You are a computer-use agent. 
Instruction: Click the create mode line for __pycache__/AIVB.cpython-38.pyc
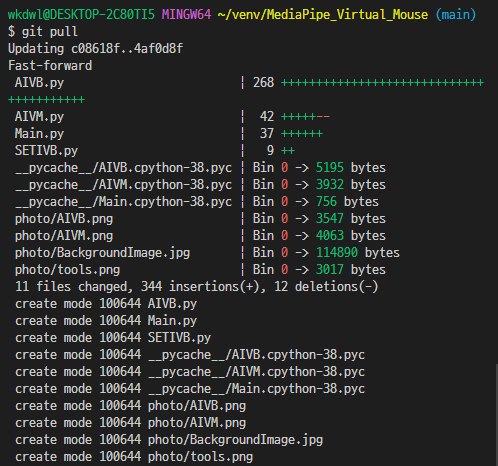point(190,355)
